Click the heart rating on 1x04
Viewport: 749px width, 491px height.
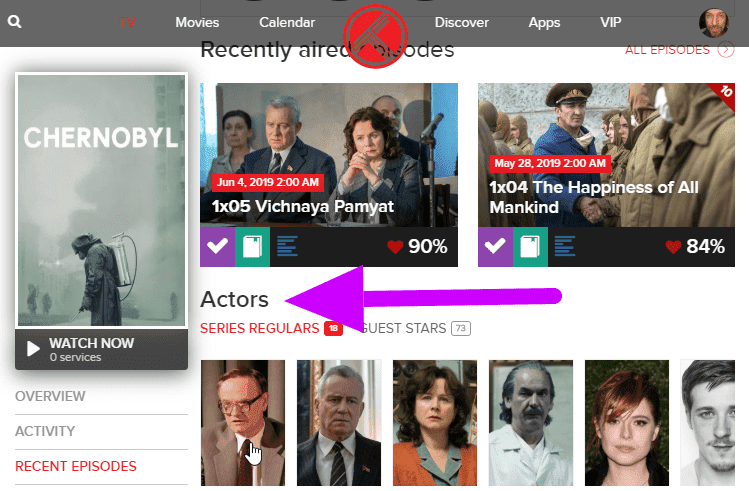click(x=673, y=247)
